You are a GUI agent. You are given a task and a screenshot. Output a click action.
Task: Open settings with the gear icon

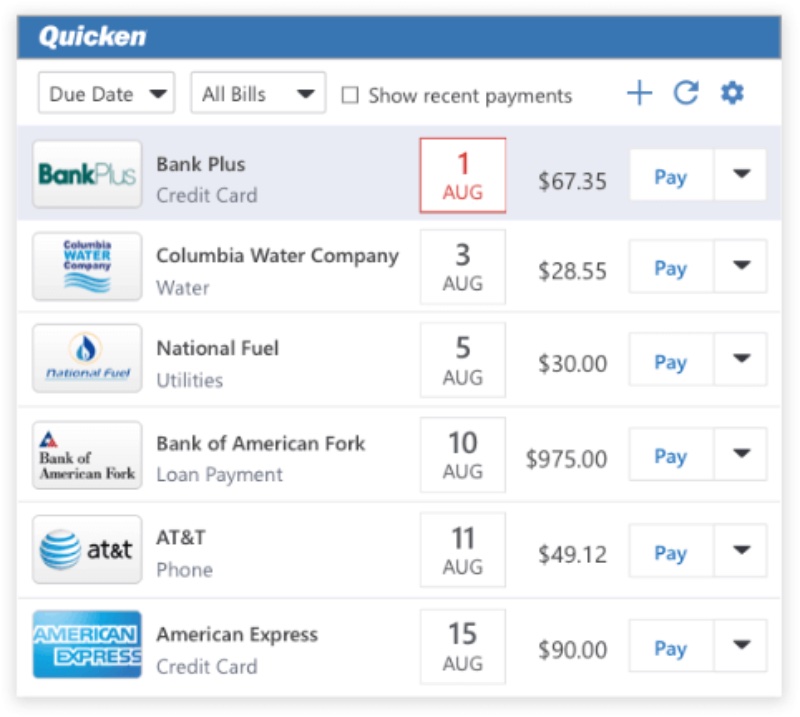(732, 94)
